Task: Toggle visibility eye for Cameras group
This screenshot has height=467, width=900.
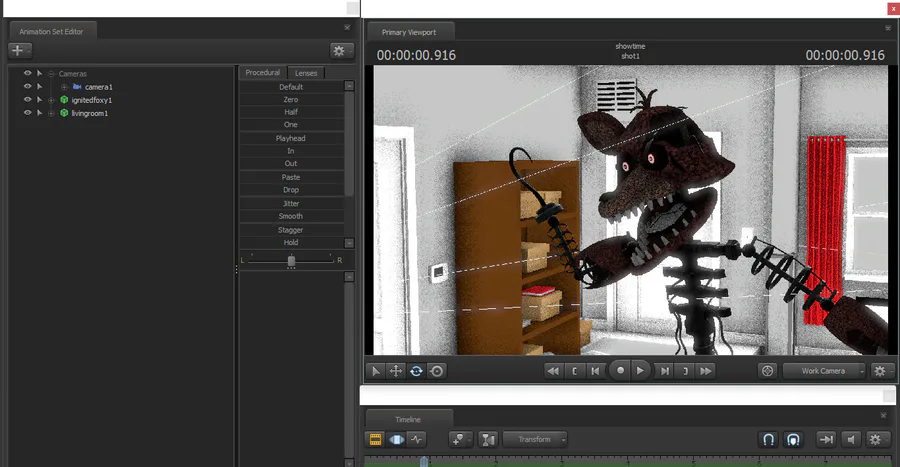Action: (27, 73)
